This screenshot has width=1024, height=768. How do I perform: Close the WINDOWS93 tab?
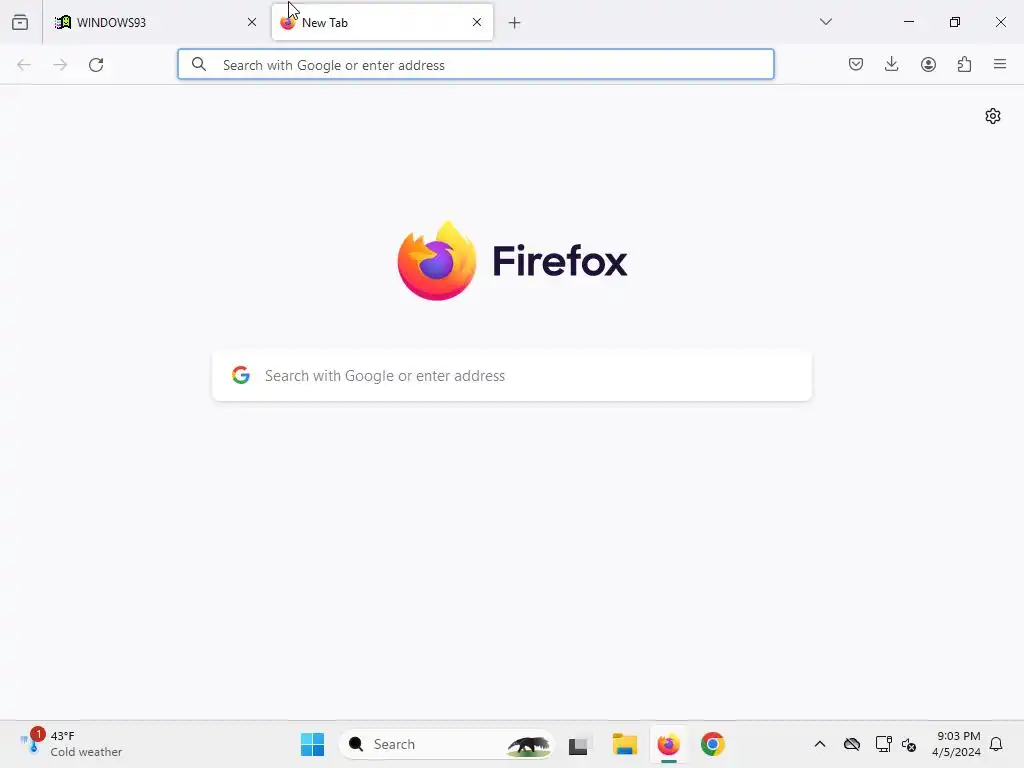click(x=252, y=22)
